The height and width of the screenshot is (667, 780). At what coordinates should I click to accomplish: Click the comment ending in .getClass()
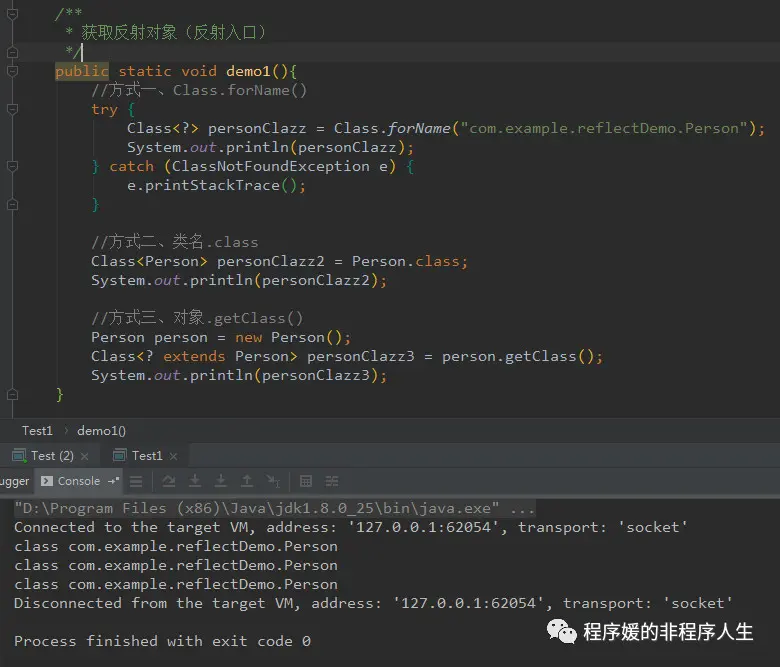pyautogui.click(x=197, y=318)
